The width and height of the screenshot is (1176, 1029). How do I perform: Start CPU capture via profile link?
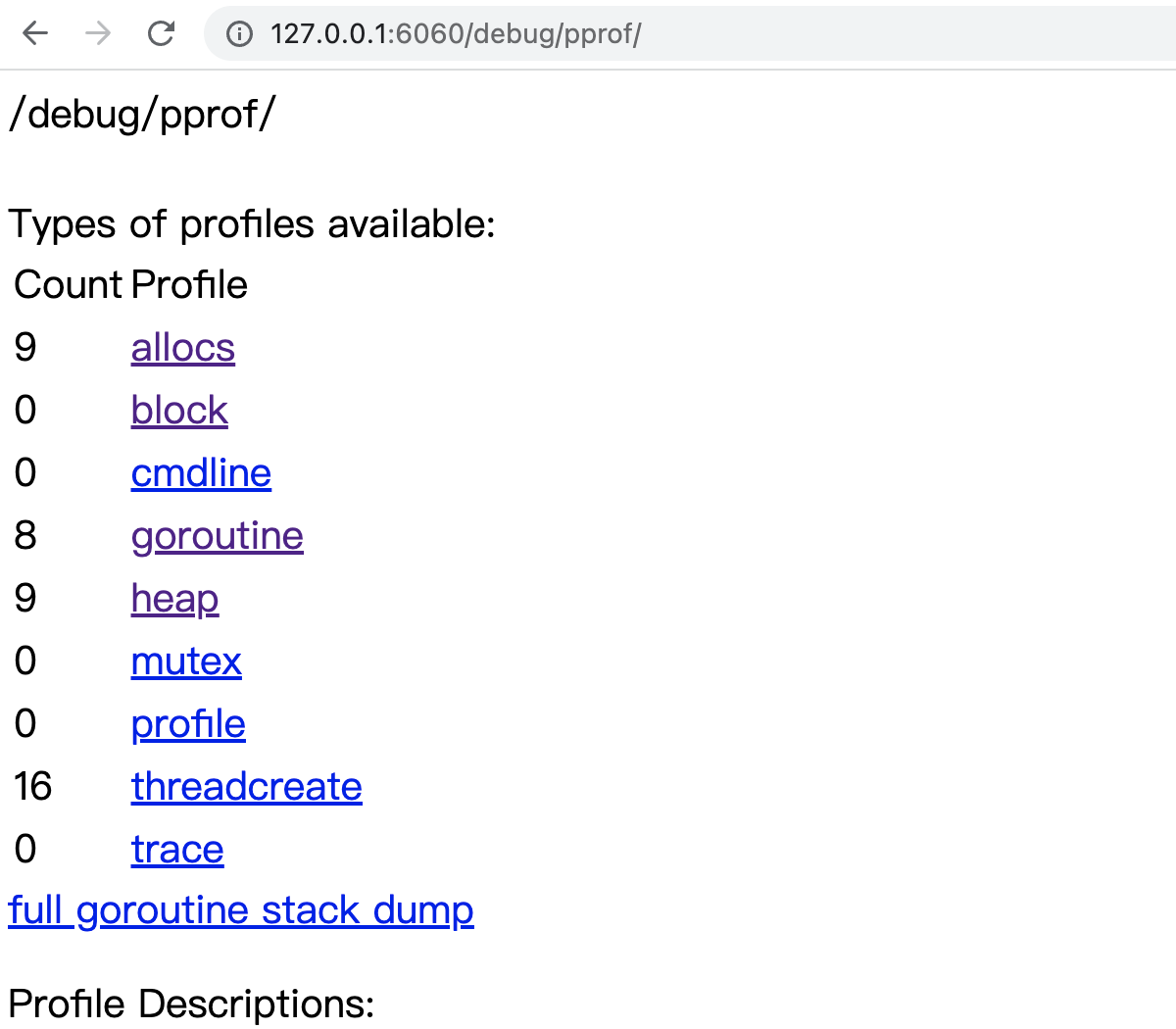[x=188, y=724]
